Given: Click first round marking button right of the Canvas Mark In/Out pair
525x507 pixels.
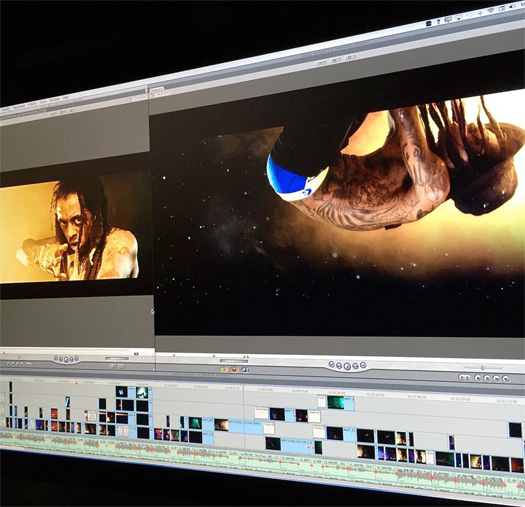Looking at the screenshot, I should [478, 378].
